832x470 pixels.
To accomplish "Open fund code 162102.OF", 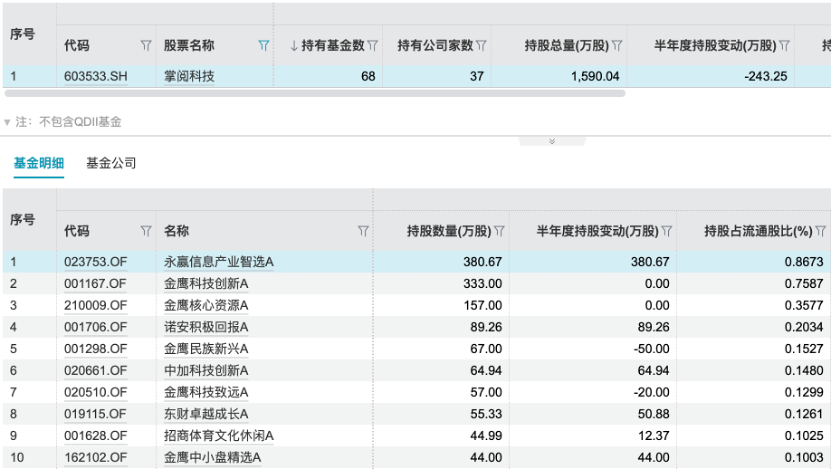I will [x=96, y=457].
